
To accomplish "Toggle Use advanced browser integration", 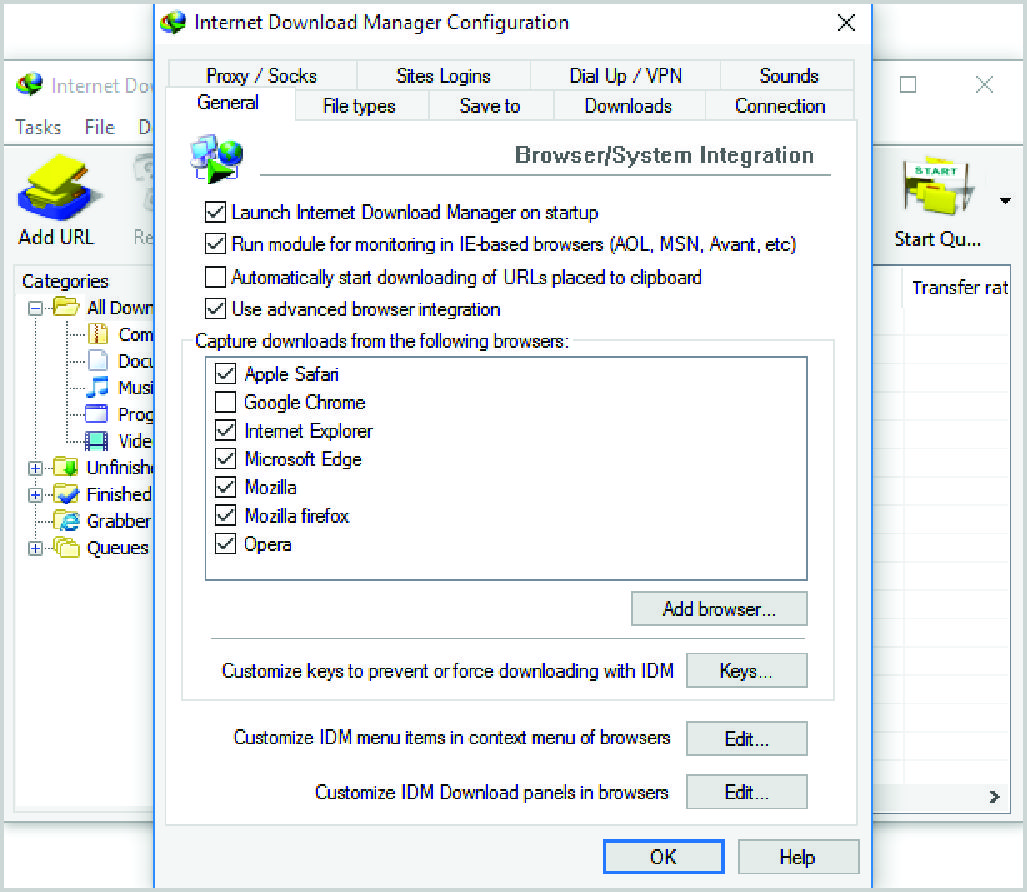I will 215,308.
